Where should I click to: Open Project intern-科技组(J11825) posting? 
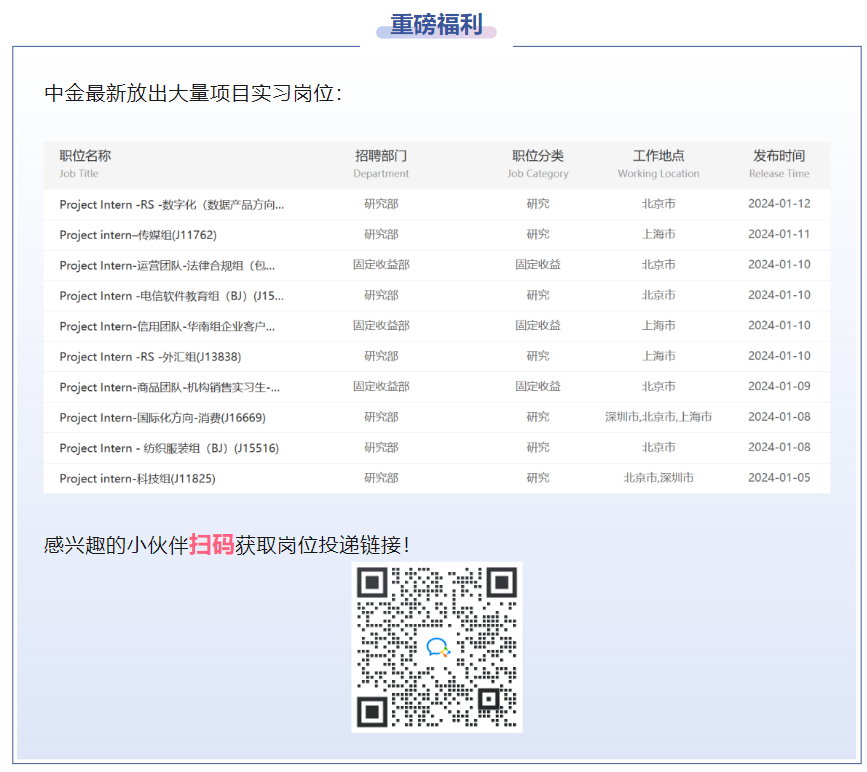coord(138,478)
